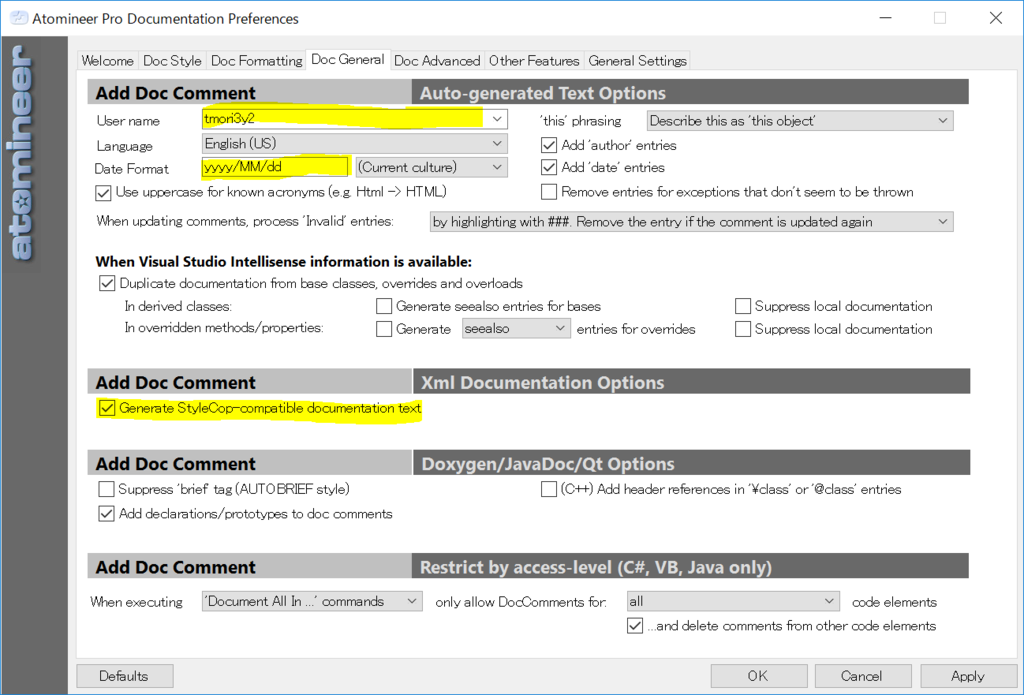Open the Doc Advanced tab
The height and width of the screenshot is (695, 1024).
[x=437, y=61]
